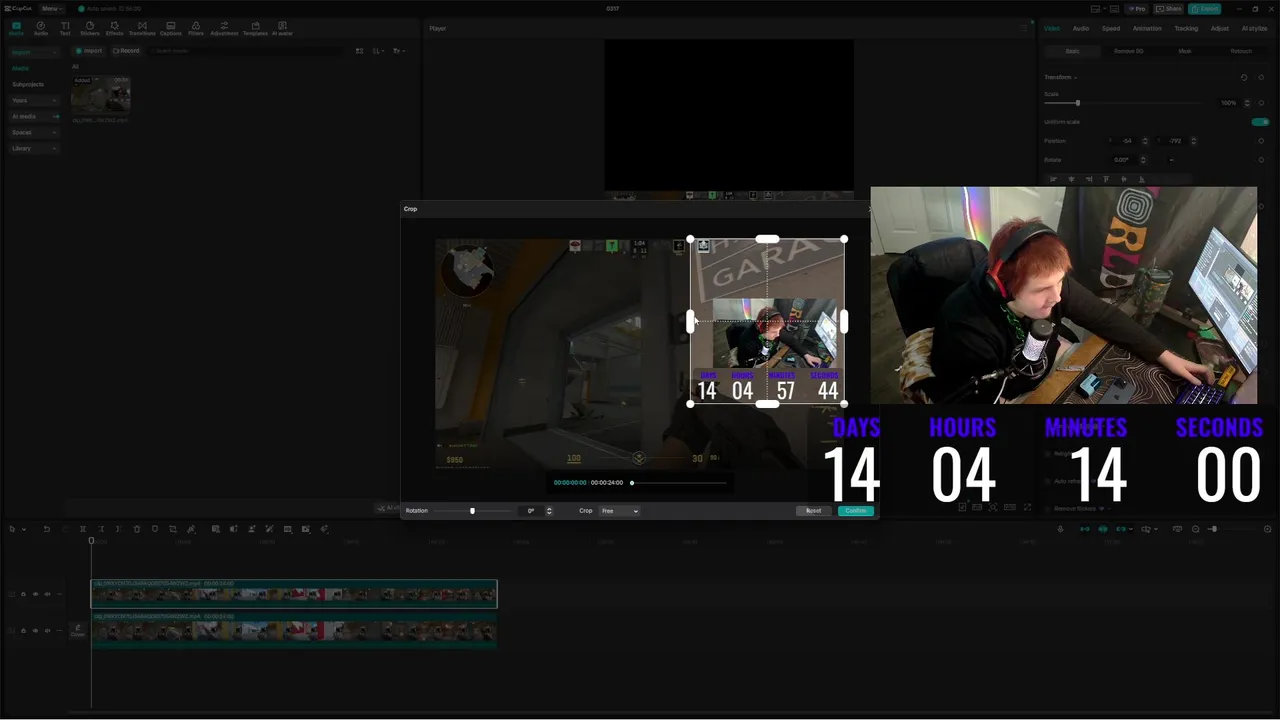Screen dimensions: 1280x720
Task: Add a keyframe for Scale
Action: point(1261,103)
